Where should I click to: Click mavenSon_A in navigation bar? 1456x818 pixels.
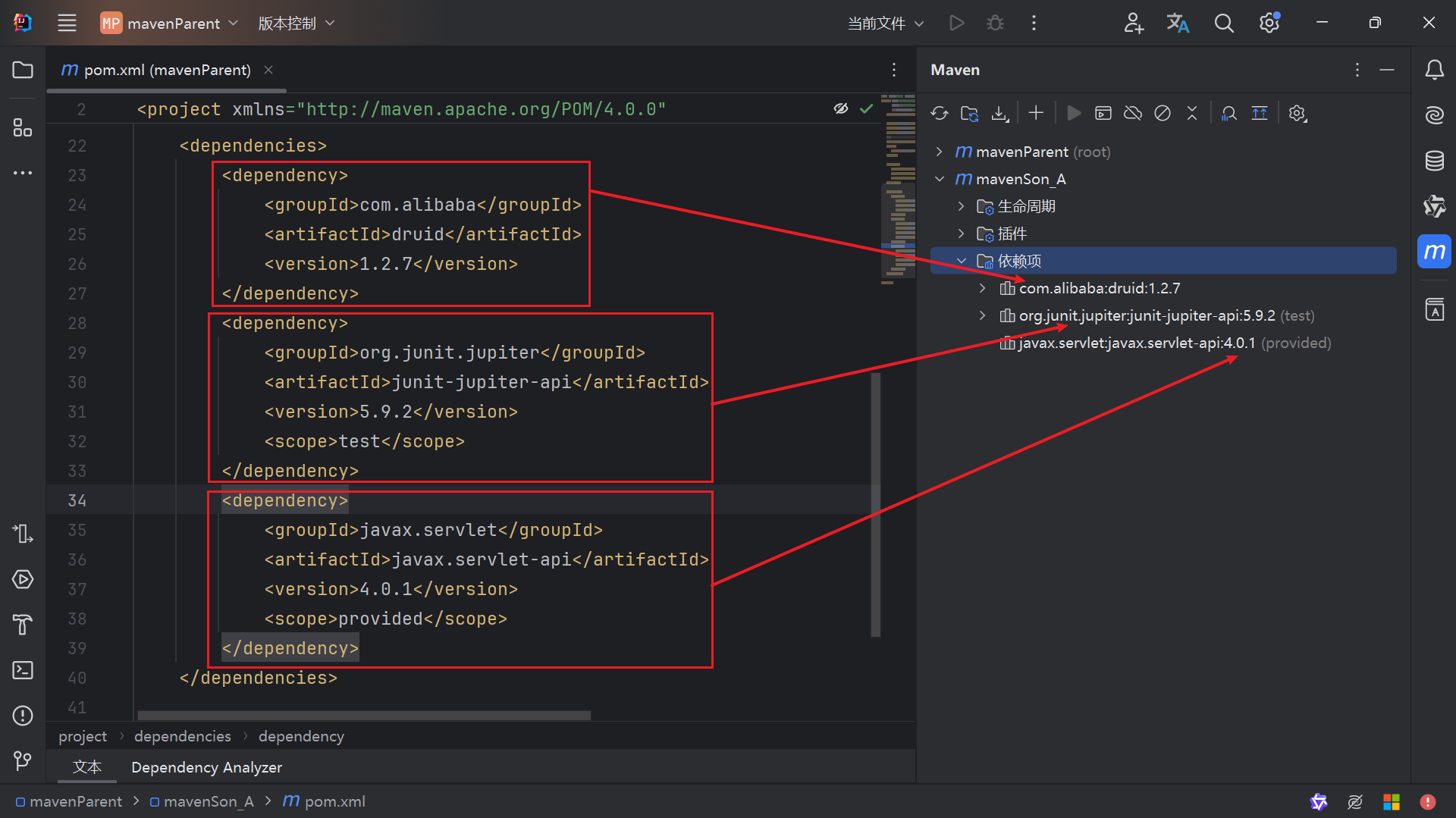tap(202, 801)
